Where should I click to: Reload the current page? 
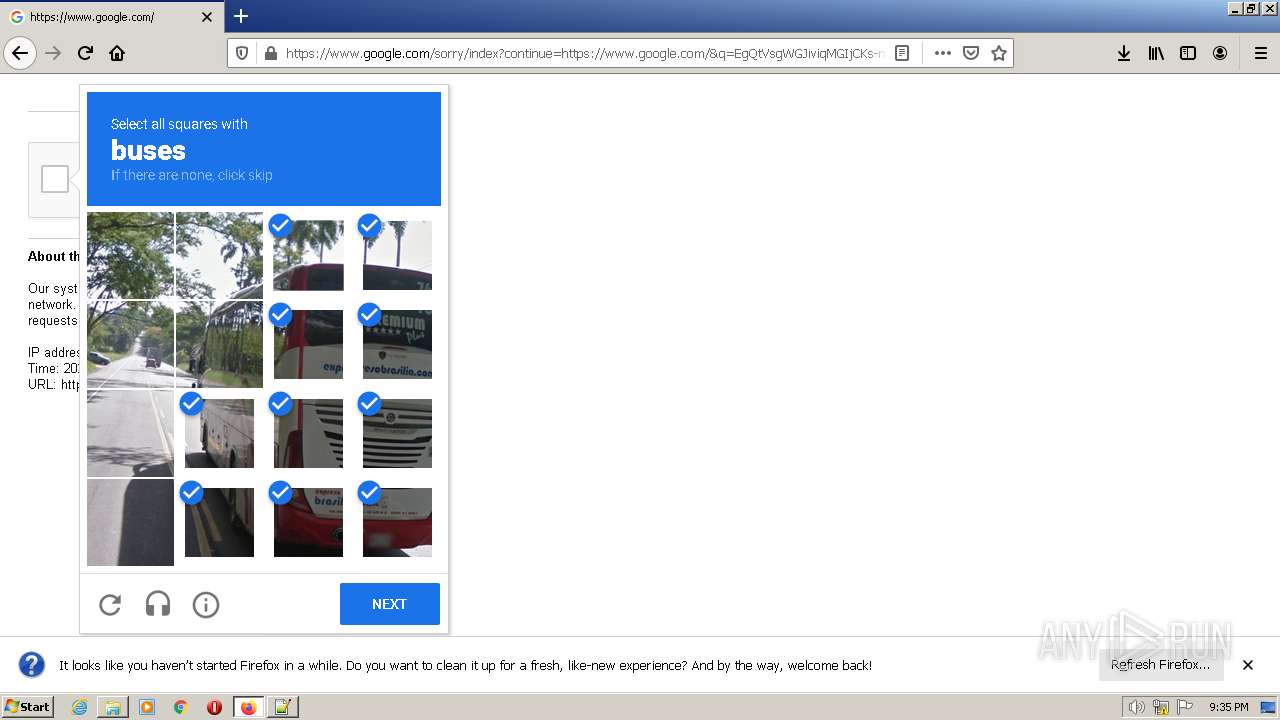pyautogui.click(x=85, y=53)
